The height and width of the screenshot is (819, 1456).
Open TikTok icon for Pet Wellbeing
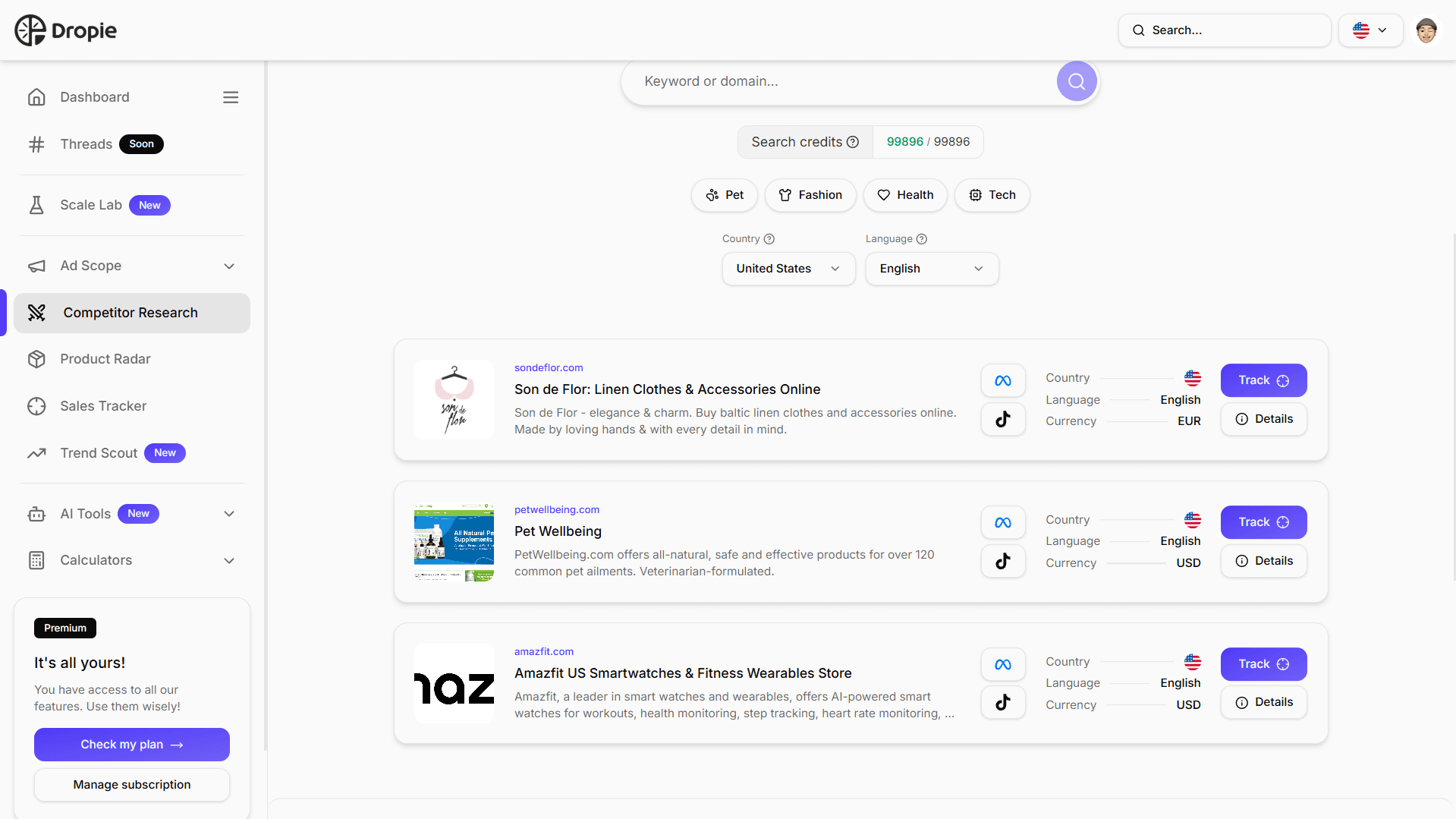tap(1003, 561)
